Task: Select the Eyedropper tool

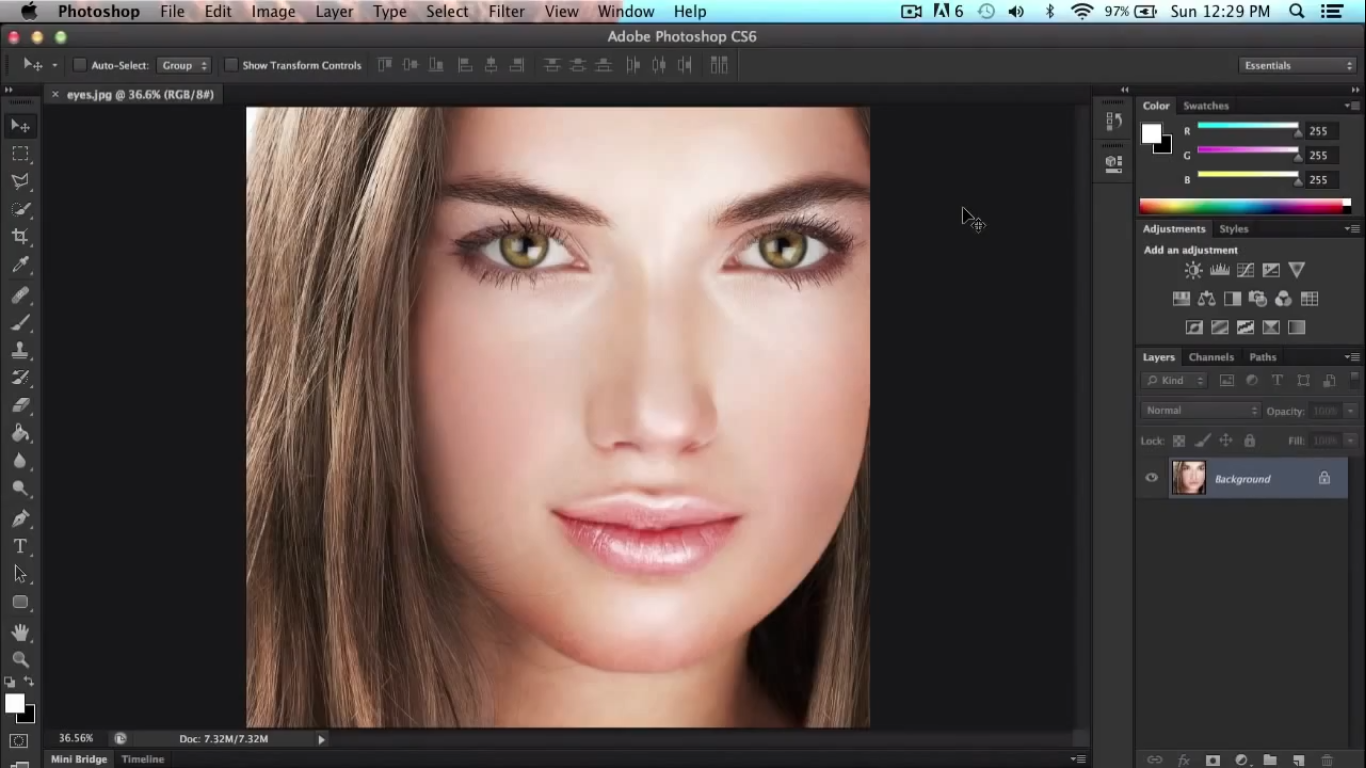Action: 20,265
